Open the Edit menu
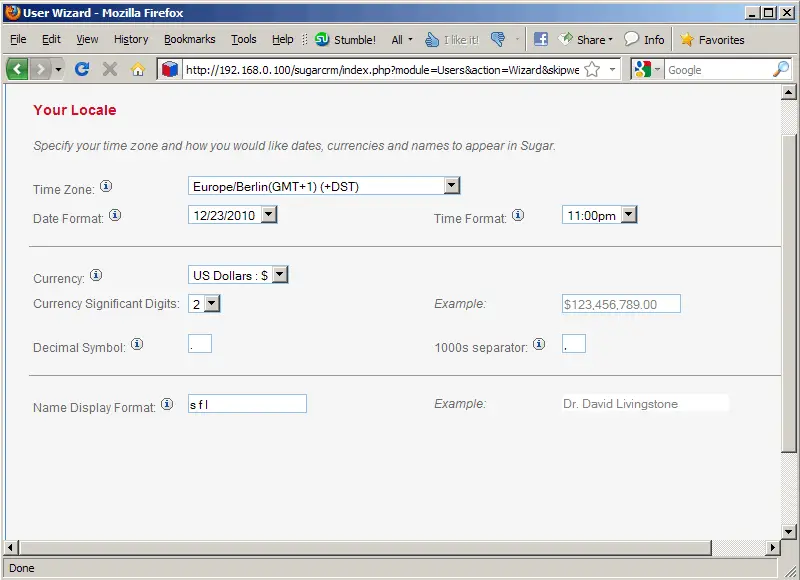This screenshot has width=800, height=580. pyautogui.click(x=51, y=39)
